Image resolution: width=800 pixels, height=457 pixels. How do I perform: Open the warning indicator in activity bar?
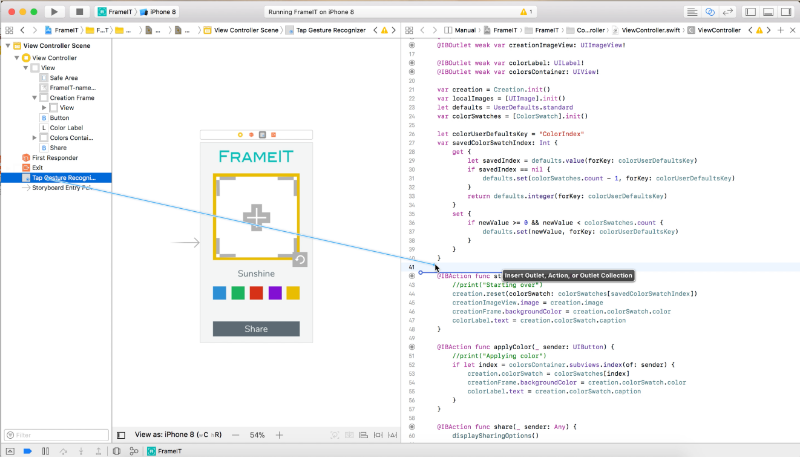(526, 12)
